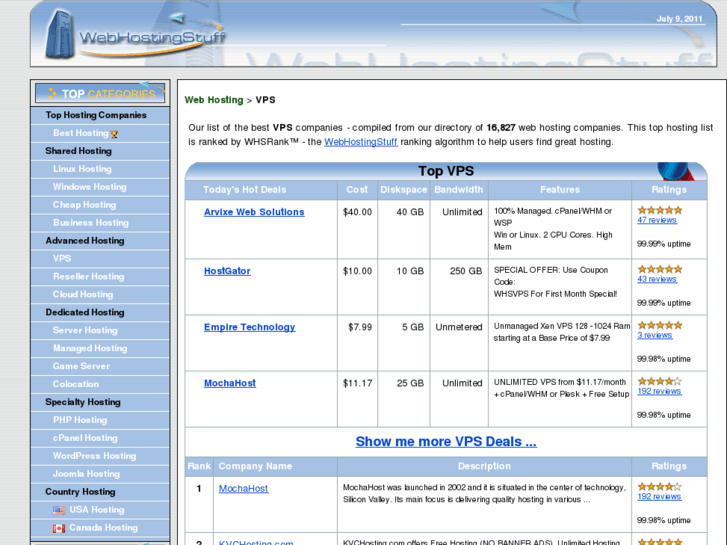727x545 pixels.
Task: Click the July 9, 2011 date in the header
Action: tap(679, 19)
